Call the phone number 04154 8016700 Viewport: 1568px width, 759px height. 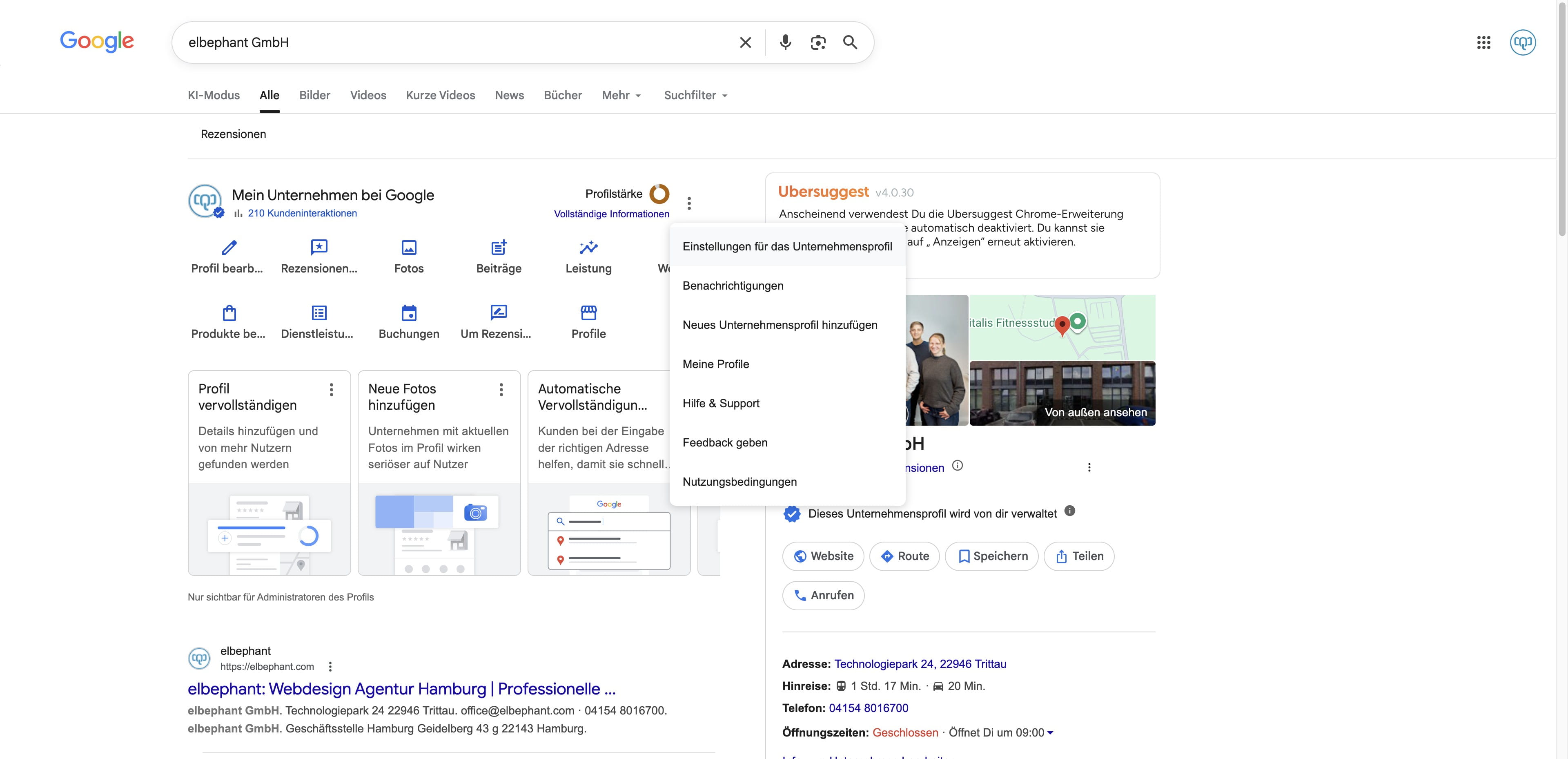869,708
